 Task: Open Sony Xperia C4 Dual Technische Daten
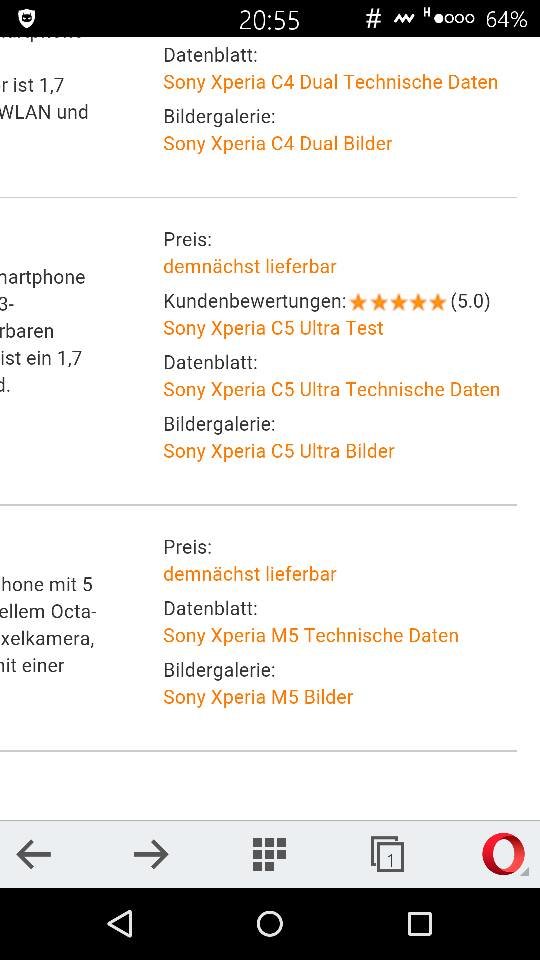pyautogui.click(x=331, y=83)
